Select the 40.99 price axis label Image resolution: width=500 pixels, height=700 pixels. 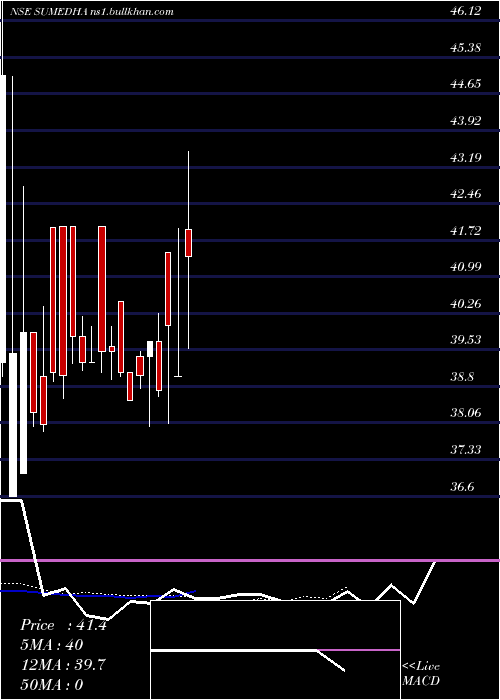click(x=466, y=267)
